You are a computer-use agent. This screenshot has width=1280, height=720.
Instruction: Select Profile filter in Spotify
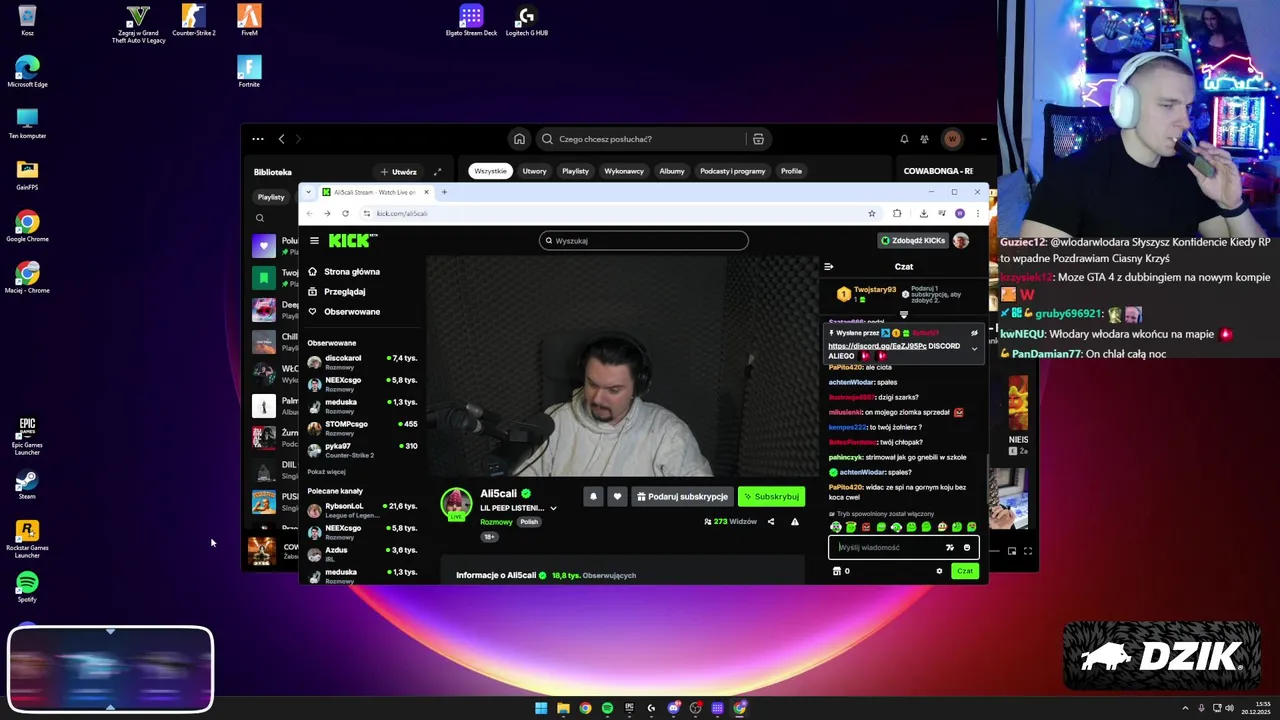pos(791,171)
